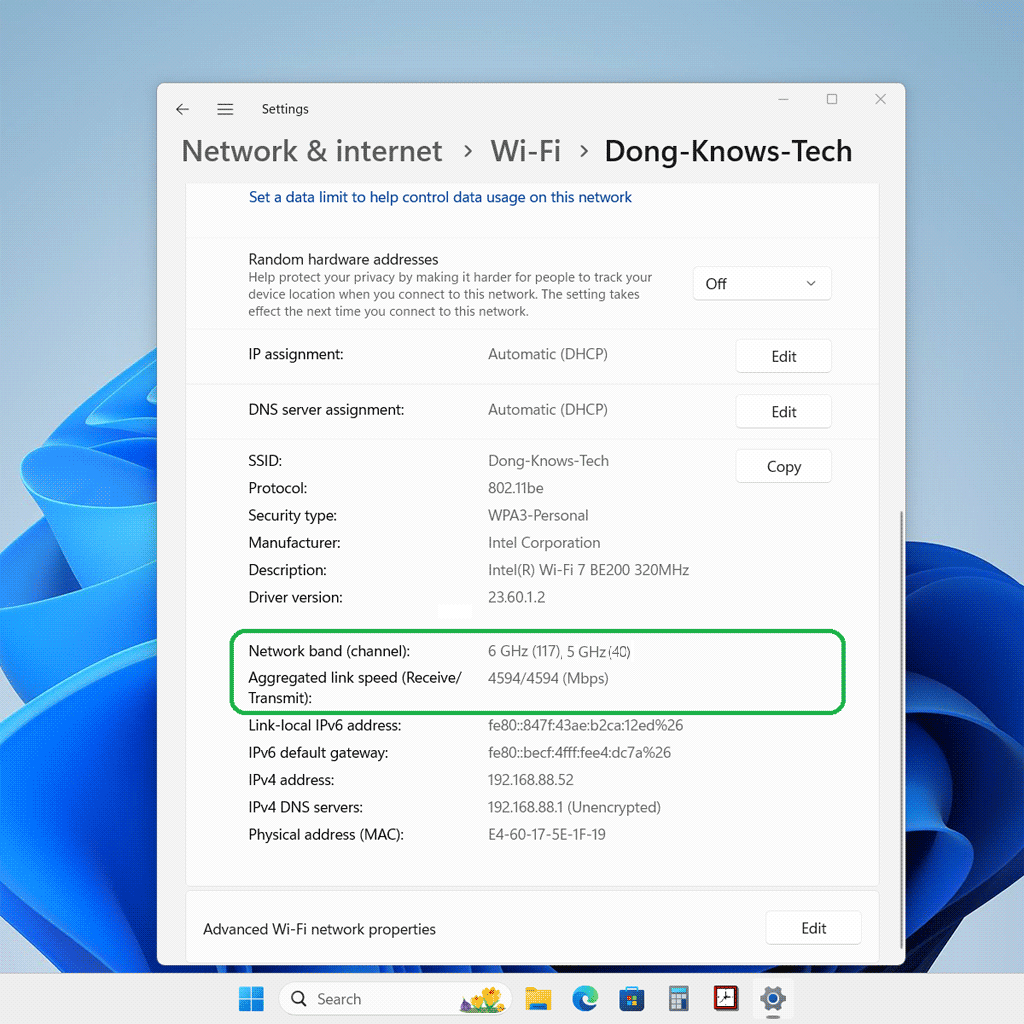The width and height of the screenshot is (1024, 1024).
Task: Select IPv6 default gateway value
Action: (x=579, y=752)
